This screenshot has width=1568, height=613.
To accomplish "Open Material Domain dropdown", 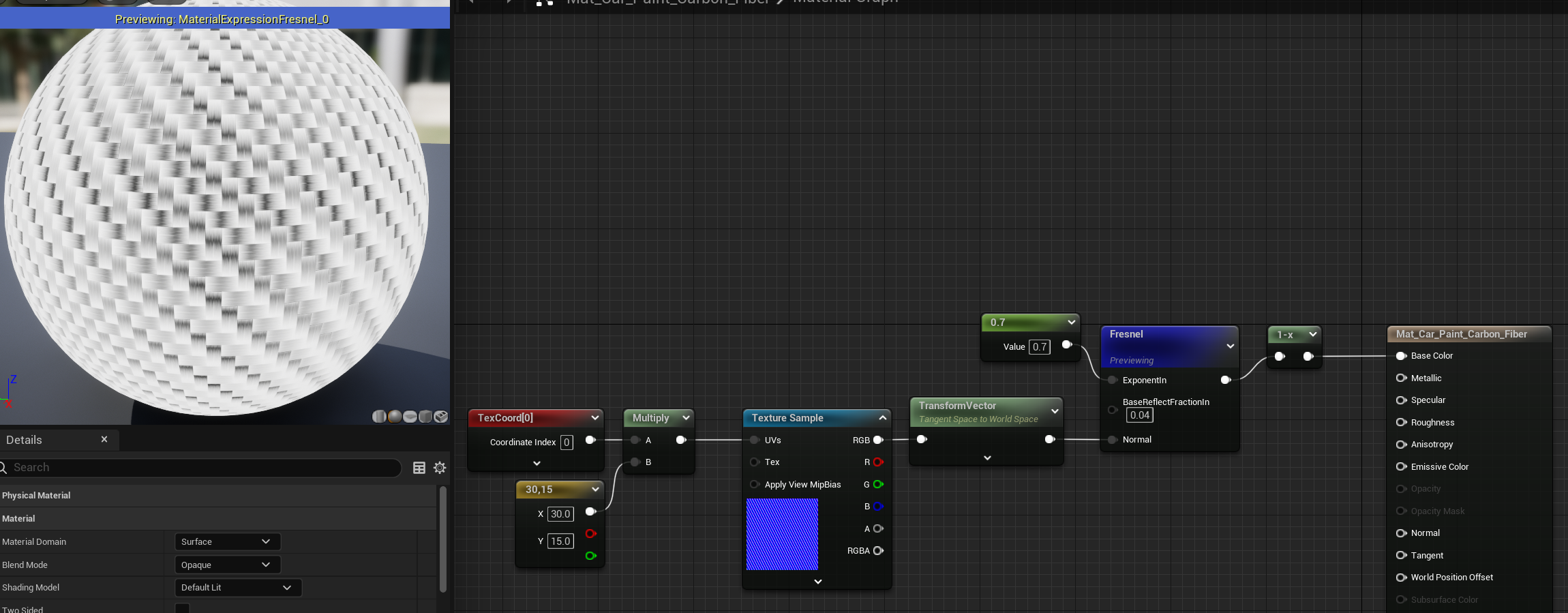I will click(x=228, y=542).
